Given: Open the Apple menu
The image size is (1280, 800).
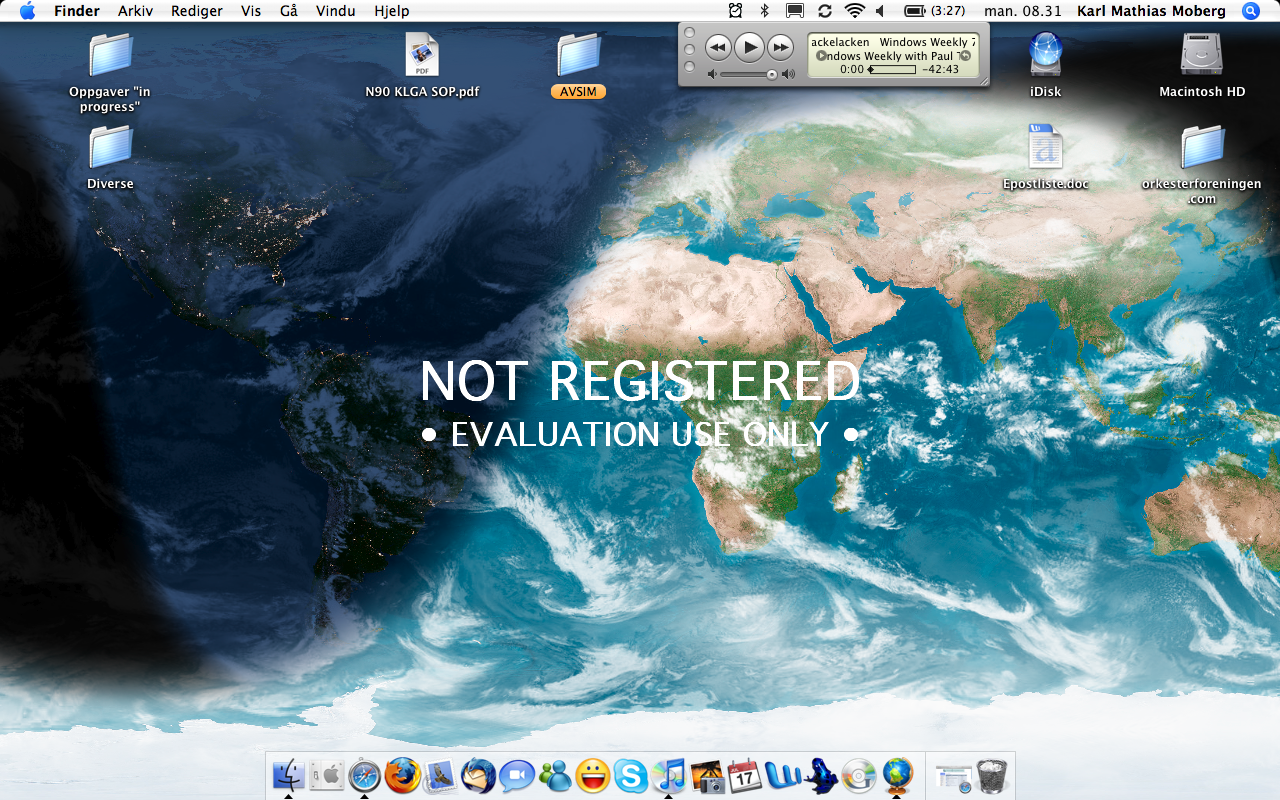Looking at the screenshot, I should tap(27, 11).
